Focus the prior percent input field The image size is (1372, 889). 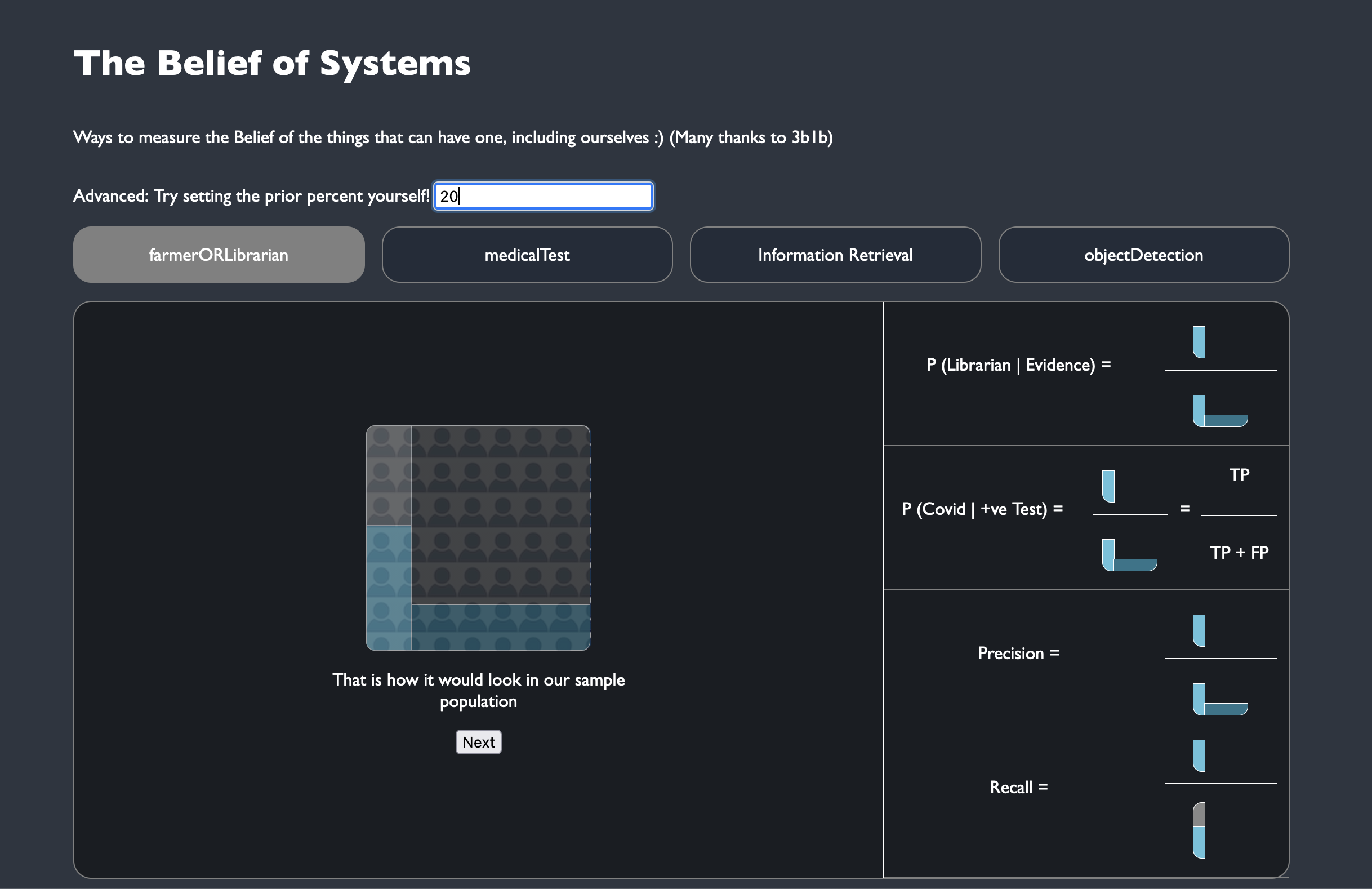pos(543,196)
